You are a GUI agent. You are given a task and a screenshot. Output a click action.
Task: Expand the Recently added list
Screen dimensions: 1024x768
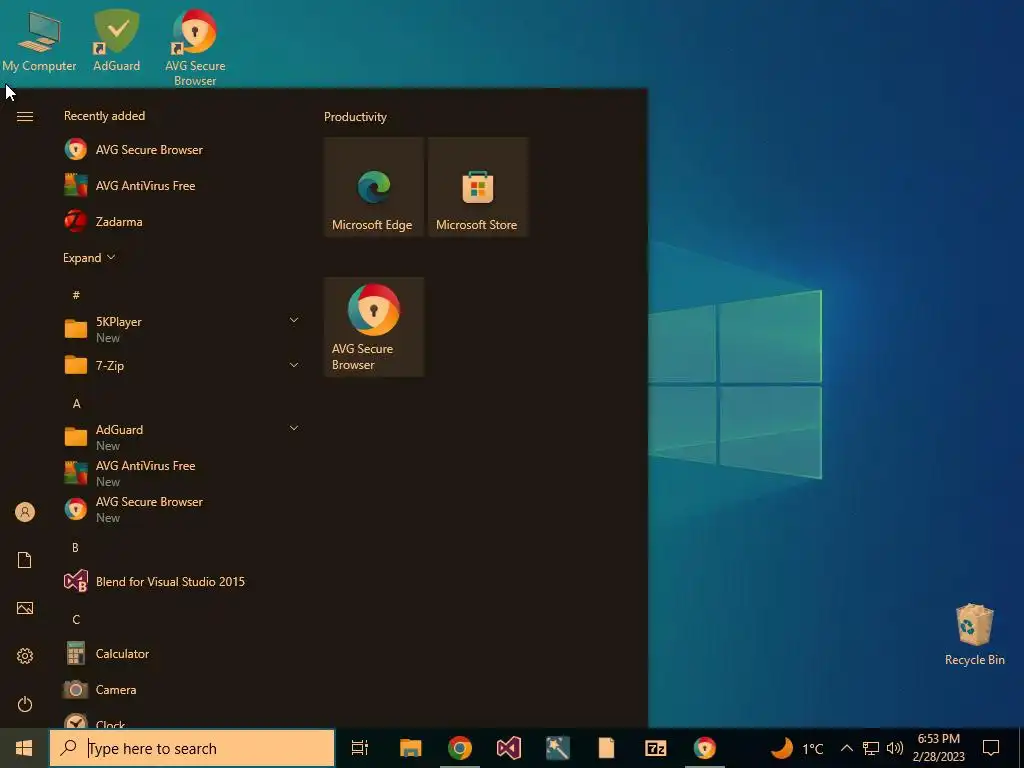89,258
